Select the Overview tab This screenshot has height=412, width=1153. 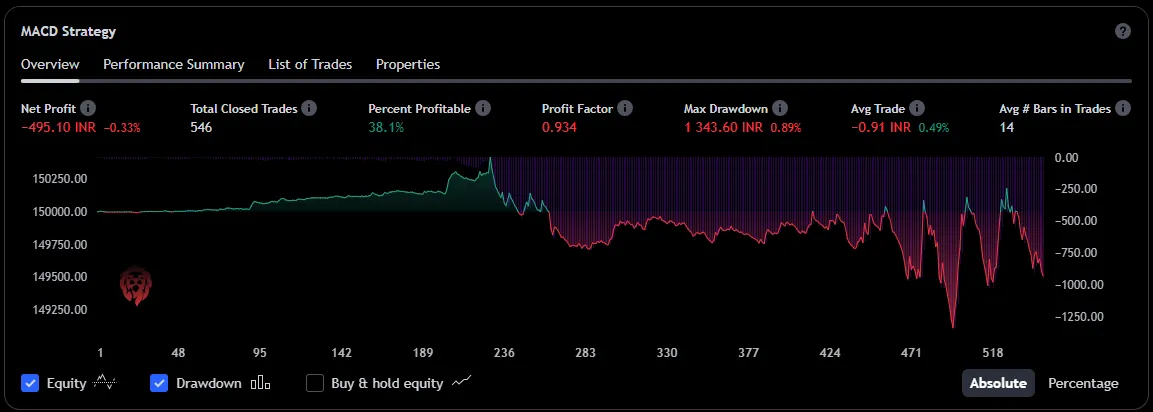click(x=50, y=64)
